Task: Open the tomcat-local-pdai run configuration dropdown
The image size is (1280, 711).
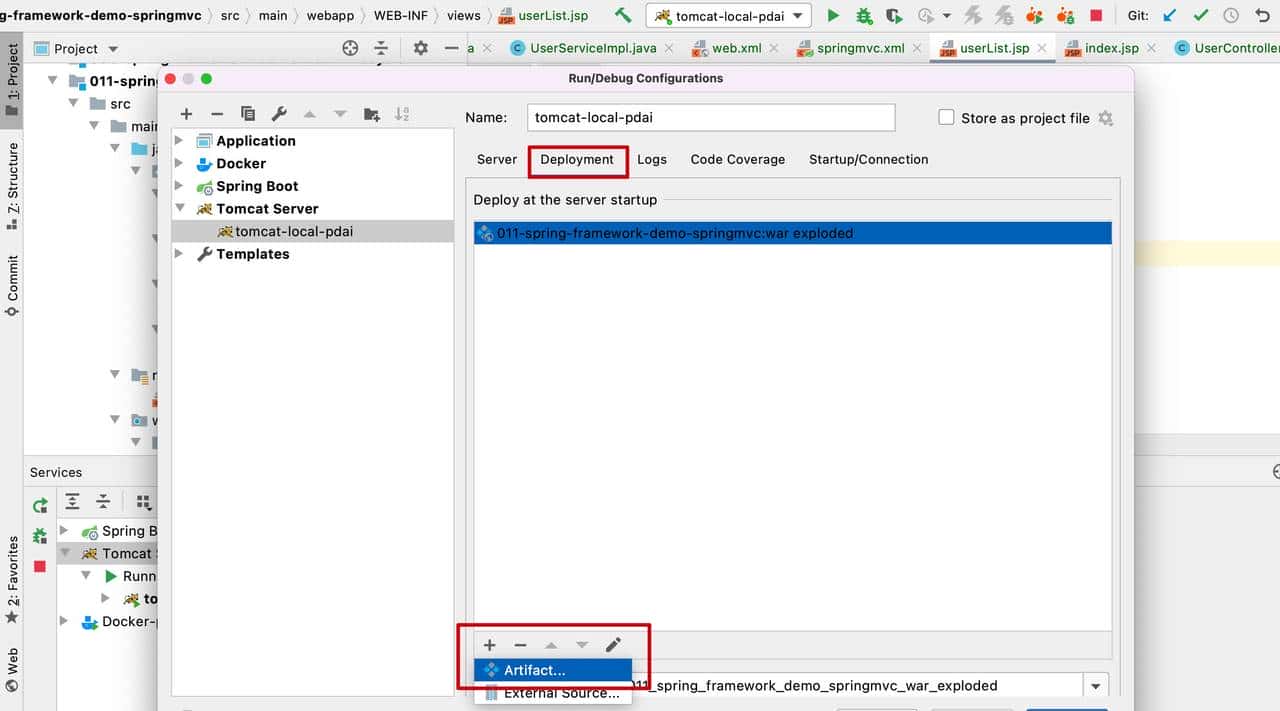Action: (x=728, y=16)
